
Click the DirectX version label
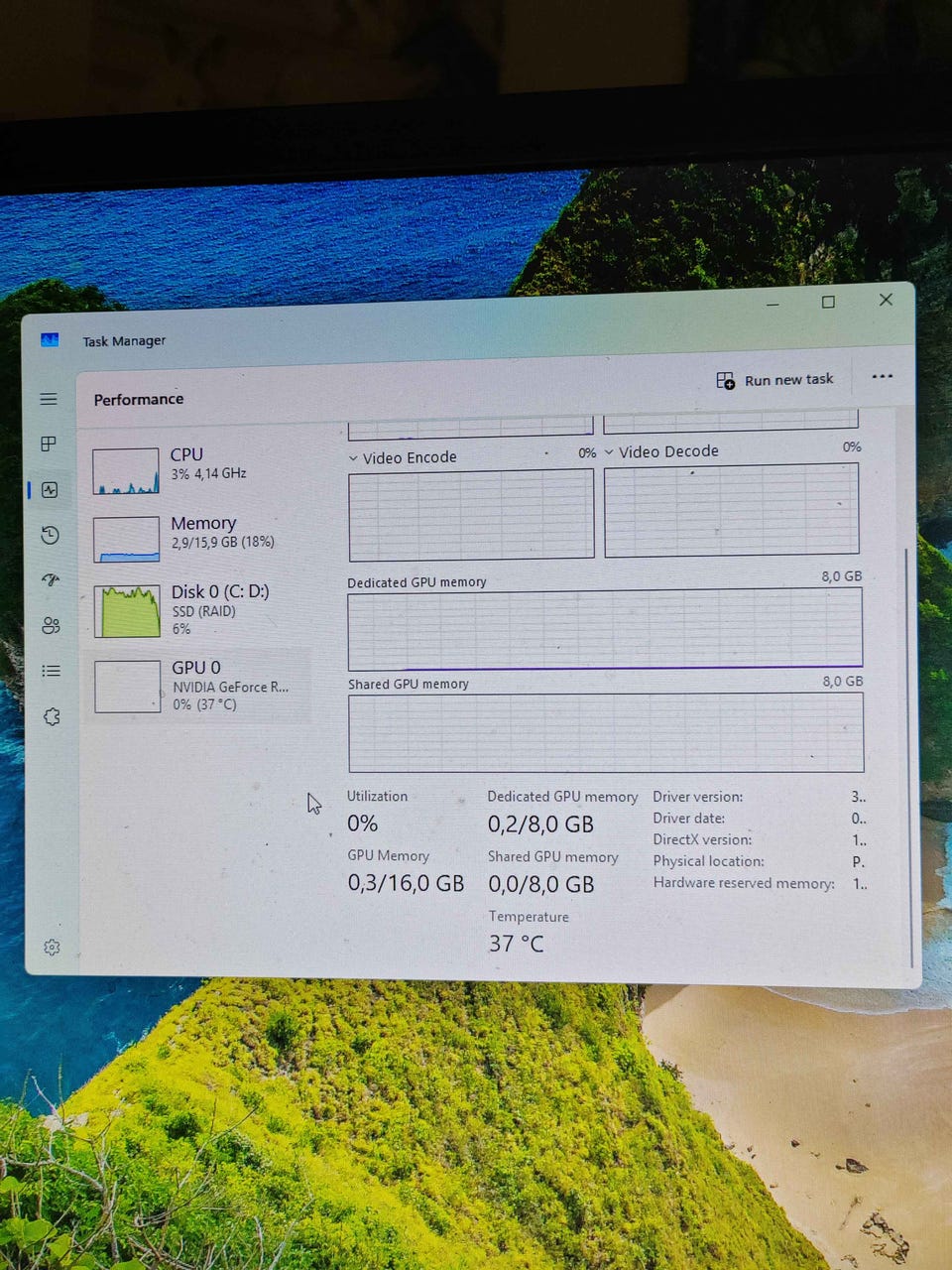point(702,839)
